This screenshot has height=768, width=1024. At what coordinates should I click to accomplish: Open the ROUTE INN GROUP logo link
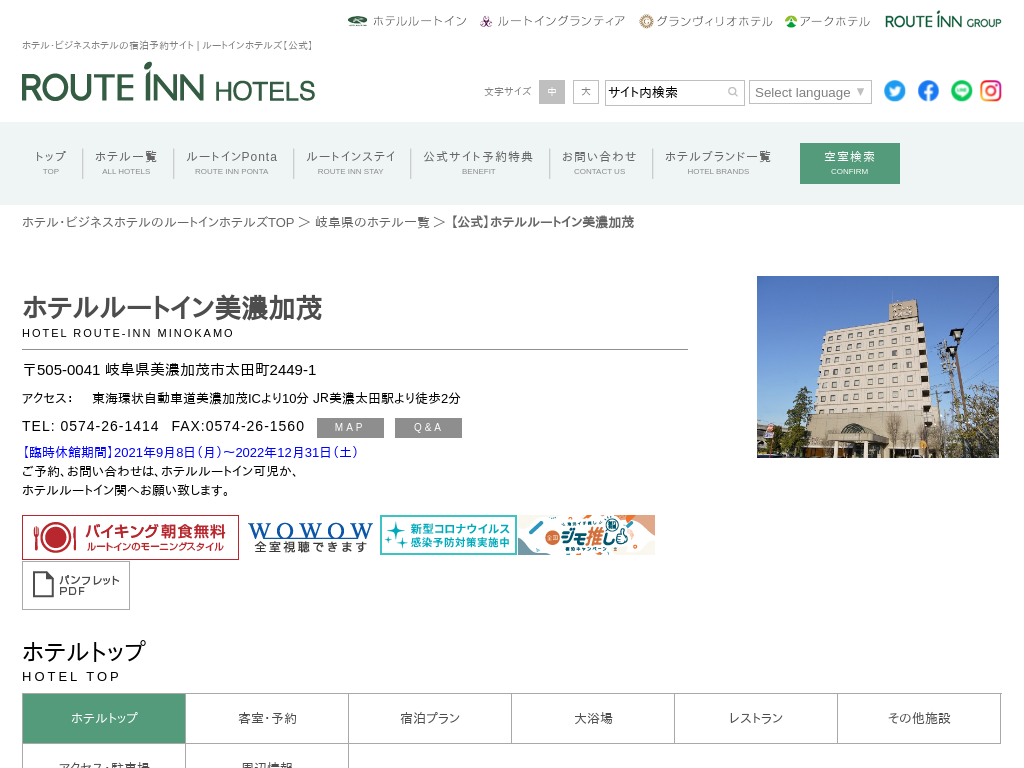point(943,20)
